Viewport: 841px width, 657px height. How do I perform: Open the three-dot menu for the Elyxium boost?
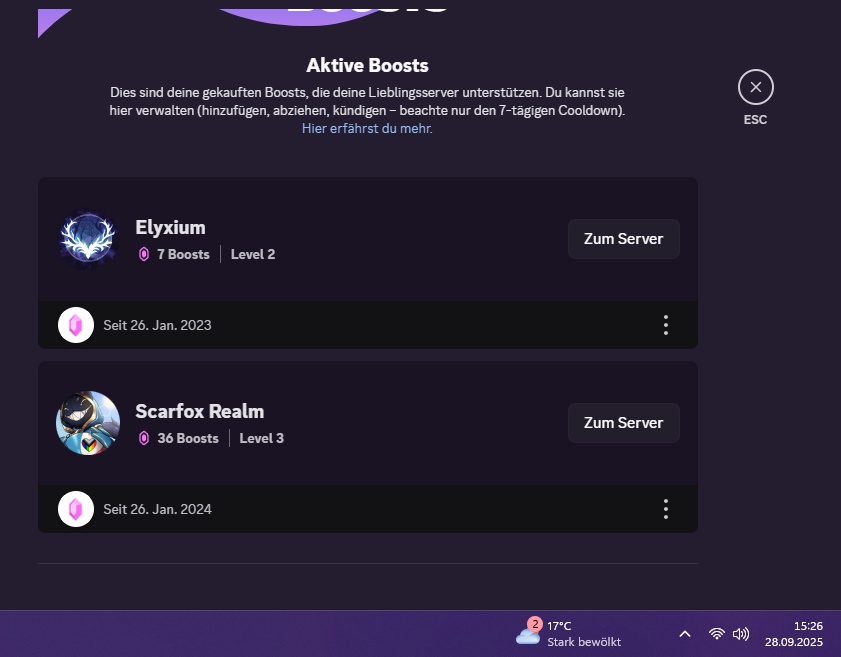coord(666,325)
